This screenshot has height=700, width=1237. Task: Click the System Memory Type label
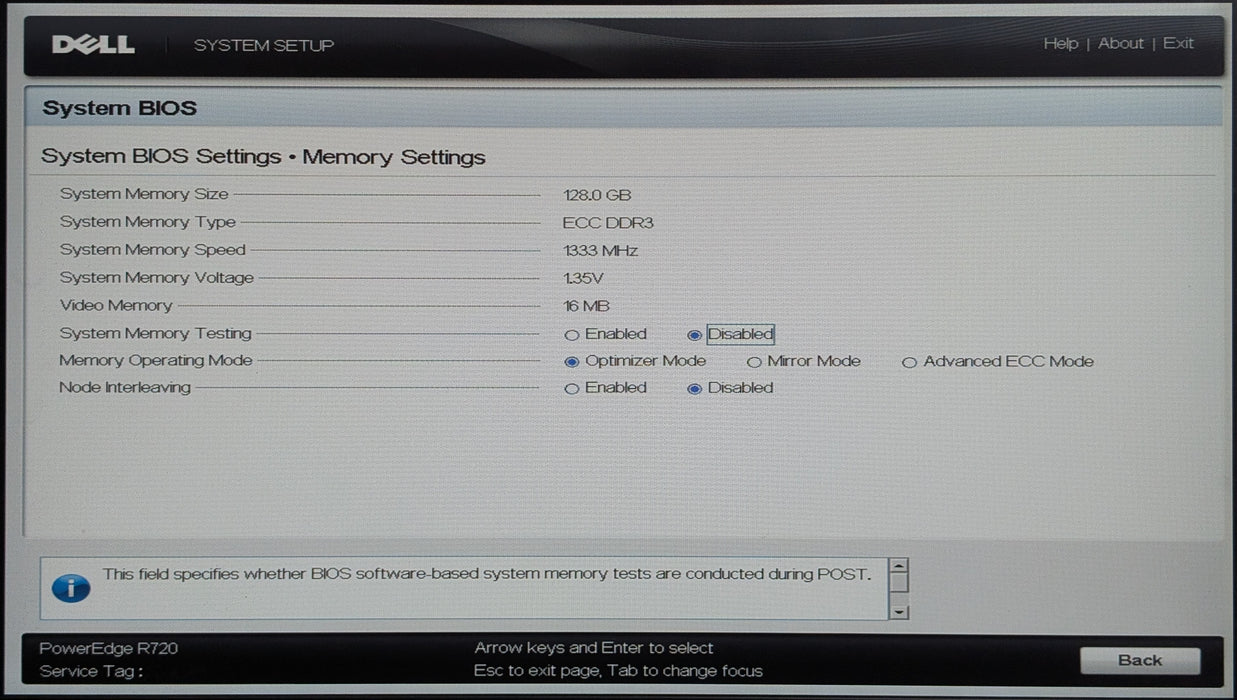[x=148, y=222]
